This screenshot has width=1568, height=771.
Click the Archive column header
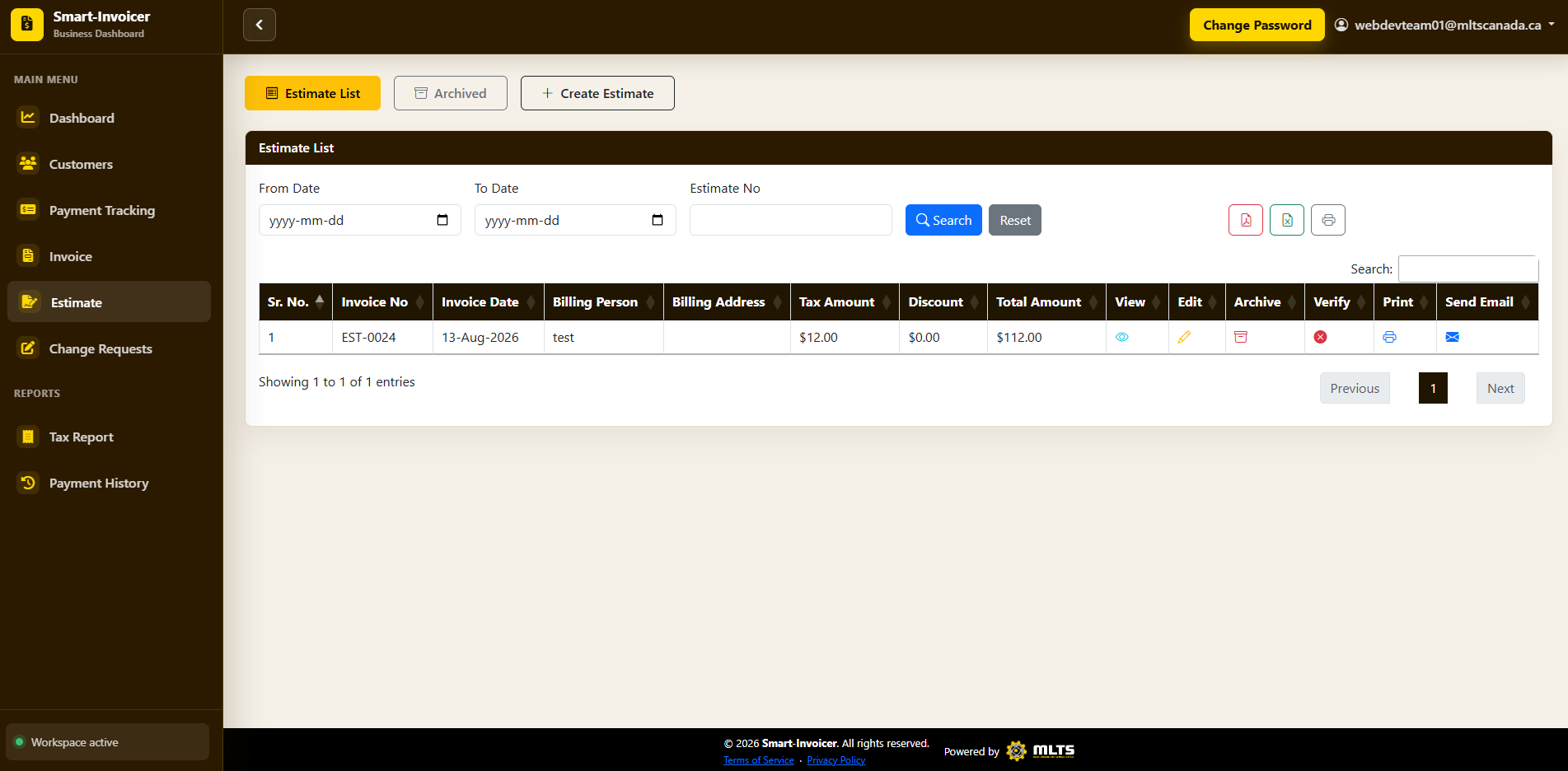click(1266, 301)
